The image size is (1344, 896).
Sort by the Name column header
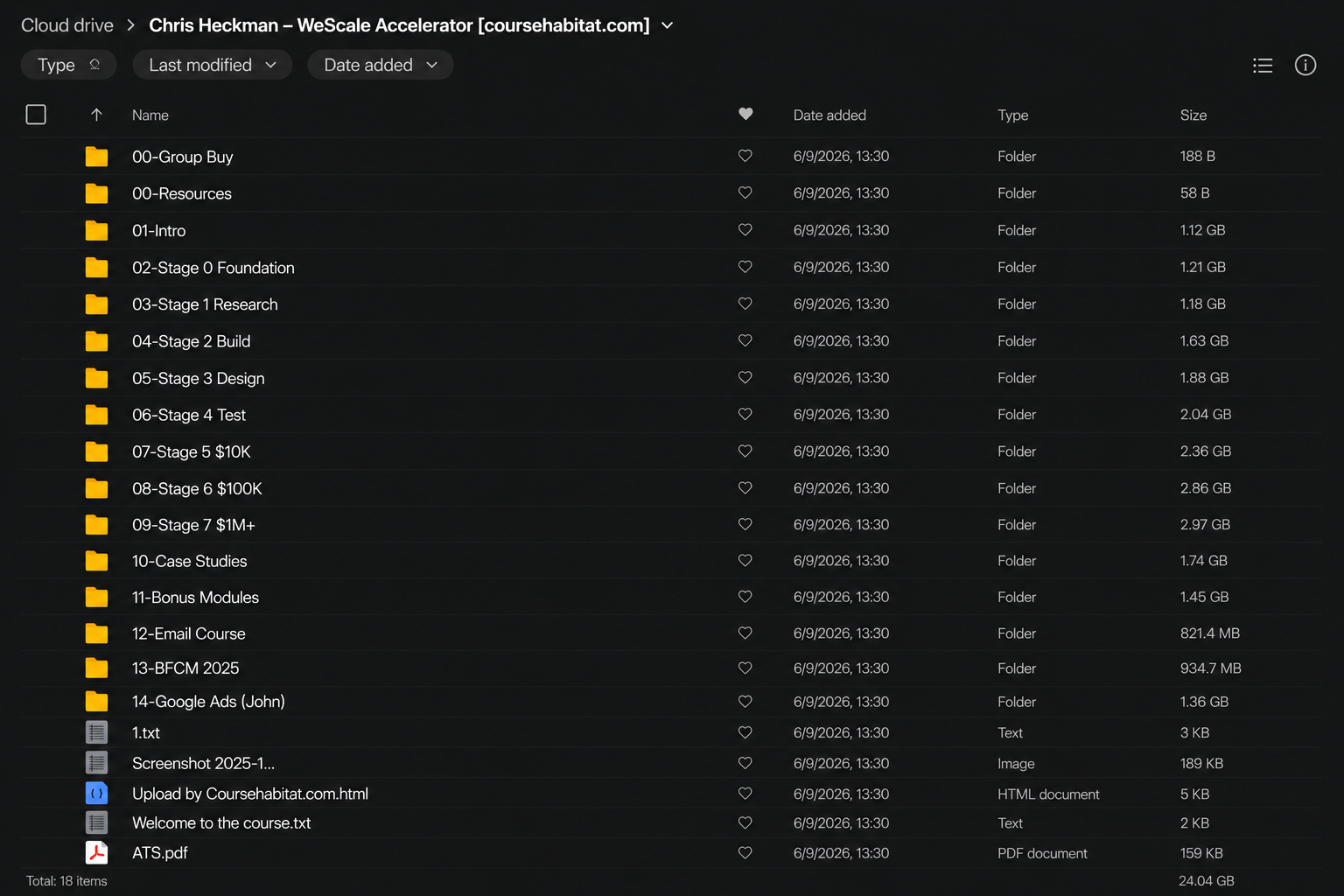150,115
